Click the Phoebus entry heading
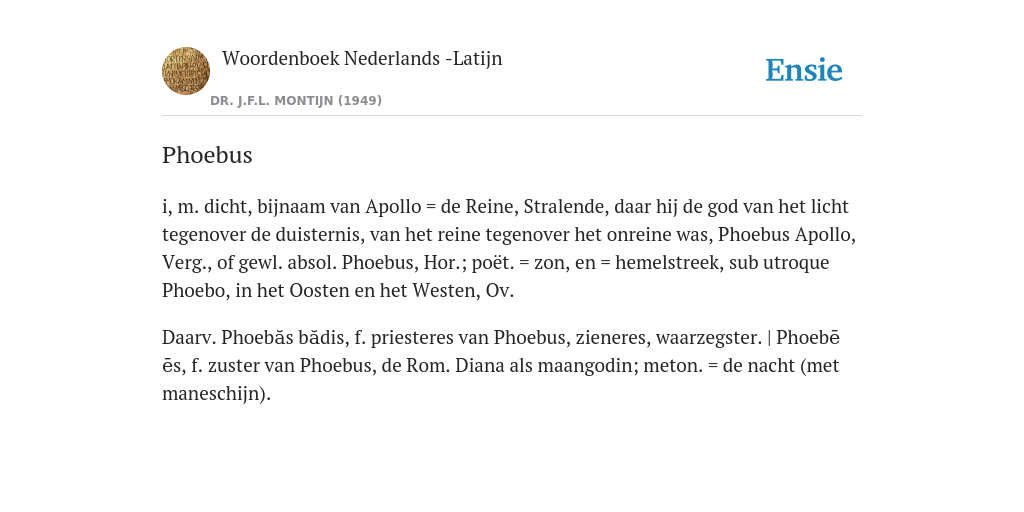 coord(207,155)
